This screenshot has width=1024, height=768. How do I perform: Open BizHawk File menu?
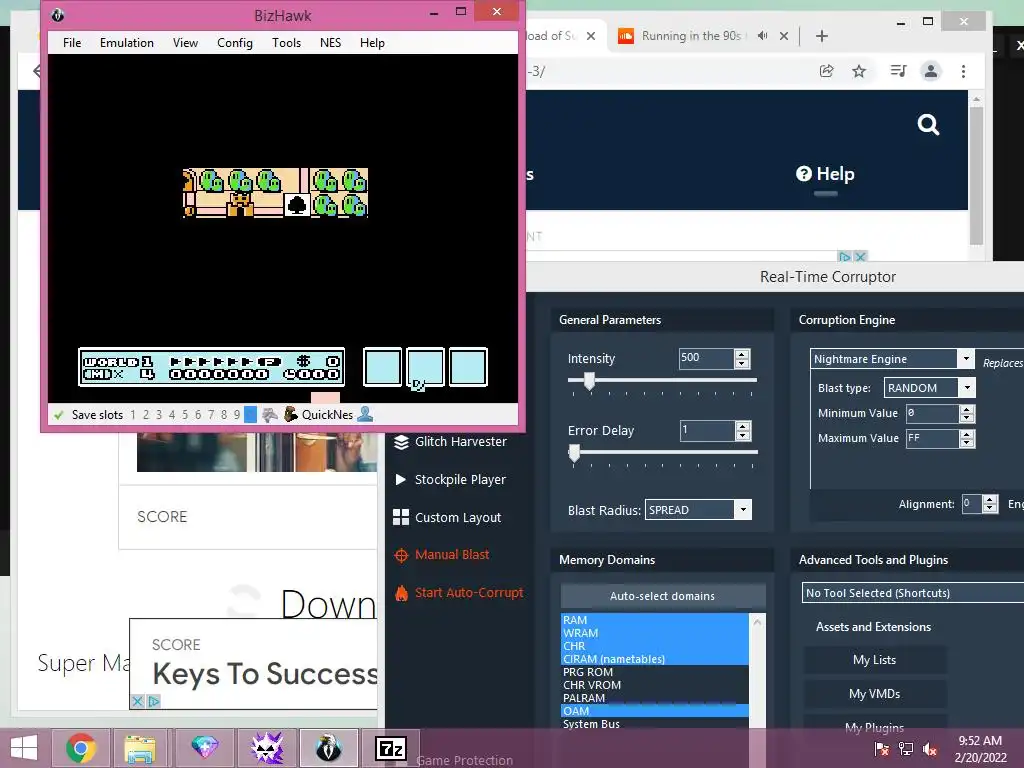(x=72, y=42)
